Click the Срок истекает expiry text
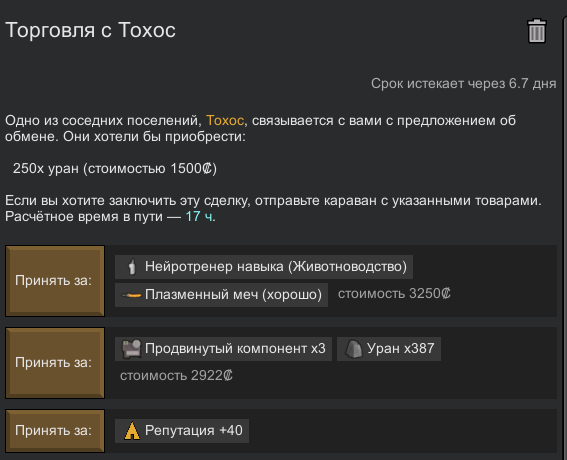 pyautogui.click(x=464, y=84)
